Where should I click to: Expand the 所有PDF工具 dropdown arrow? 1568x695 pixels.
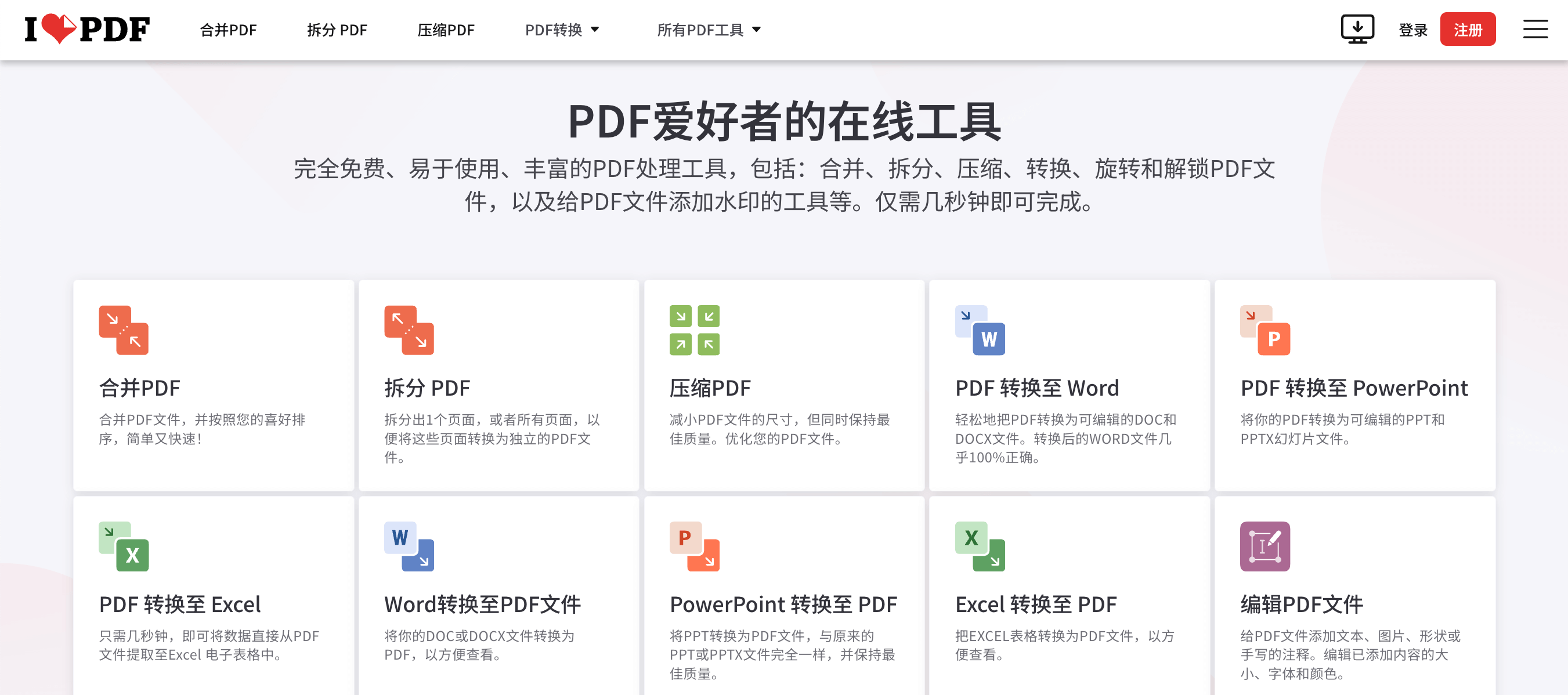click(756, 29)
